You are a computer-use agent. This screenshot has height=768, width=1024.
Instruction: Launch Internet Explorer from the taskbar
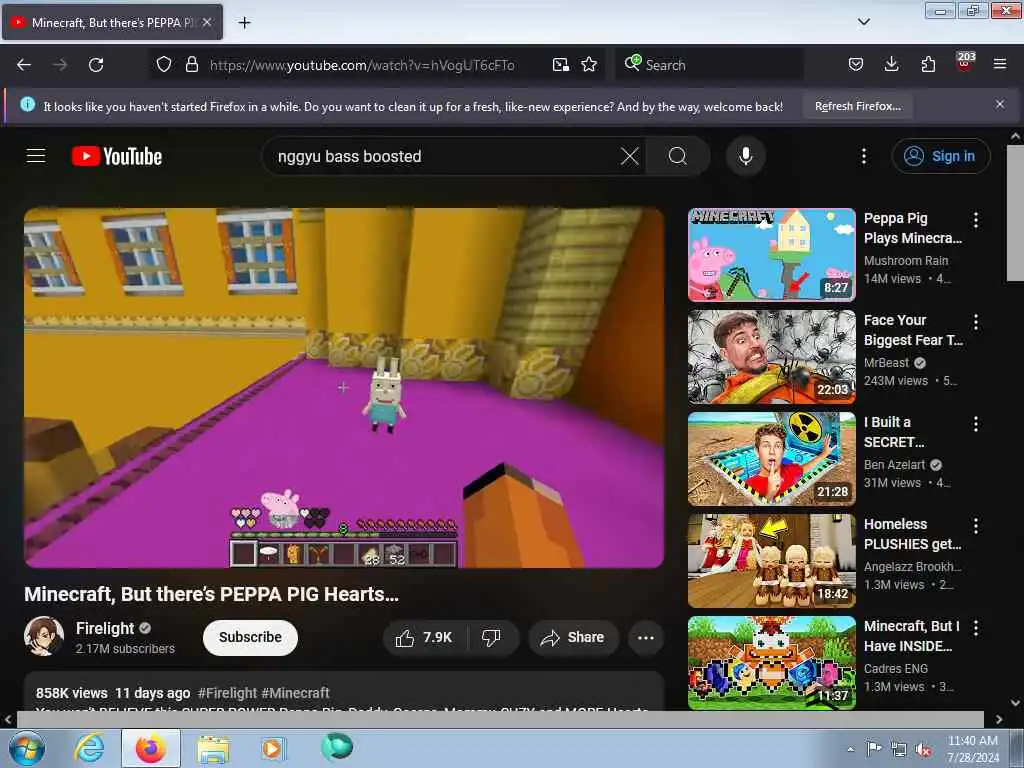pyautogui.click(x=89, y=748)
